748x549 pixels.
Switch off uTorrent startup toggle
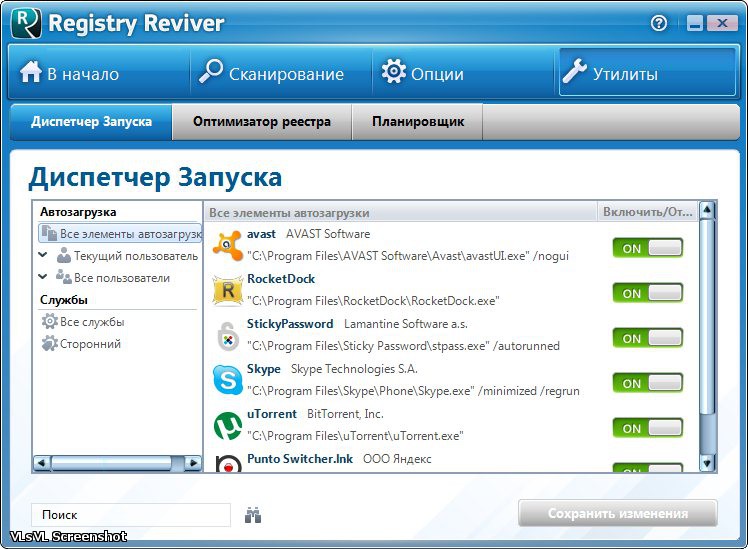648,428
